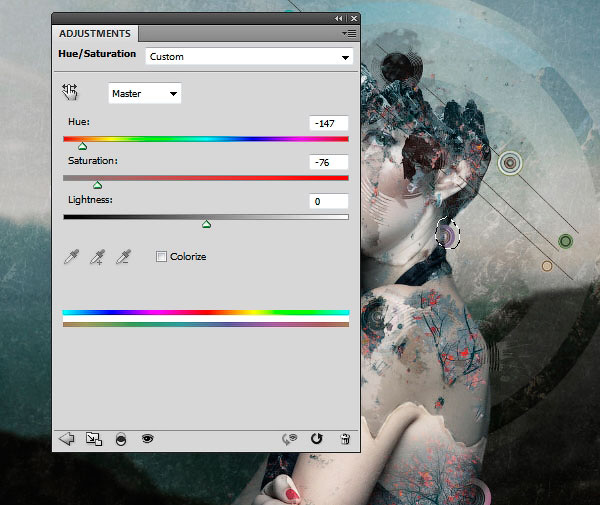The height and width of the screenshot is (505, 600).
Task: Open the Custom preset dropdown
Action: pyautogui.click(x=249, y=57)
